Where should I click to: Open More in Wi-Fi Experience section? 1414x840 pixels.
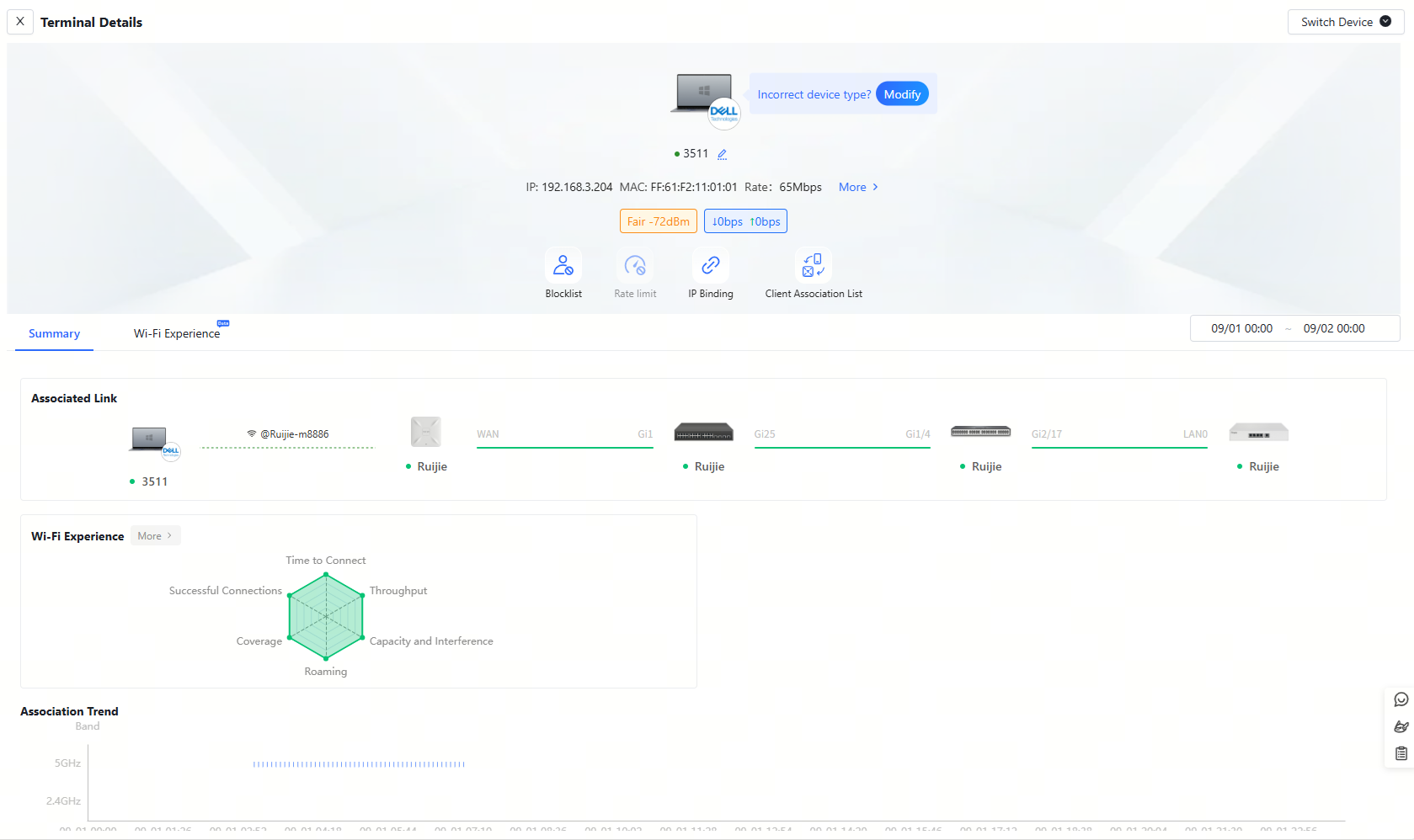tap(155, 536)
